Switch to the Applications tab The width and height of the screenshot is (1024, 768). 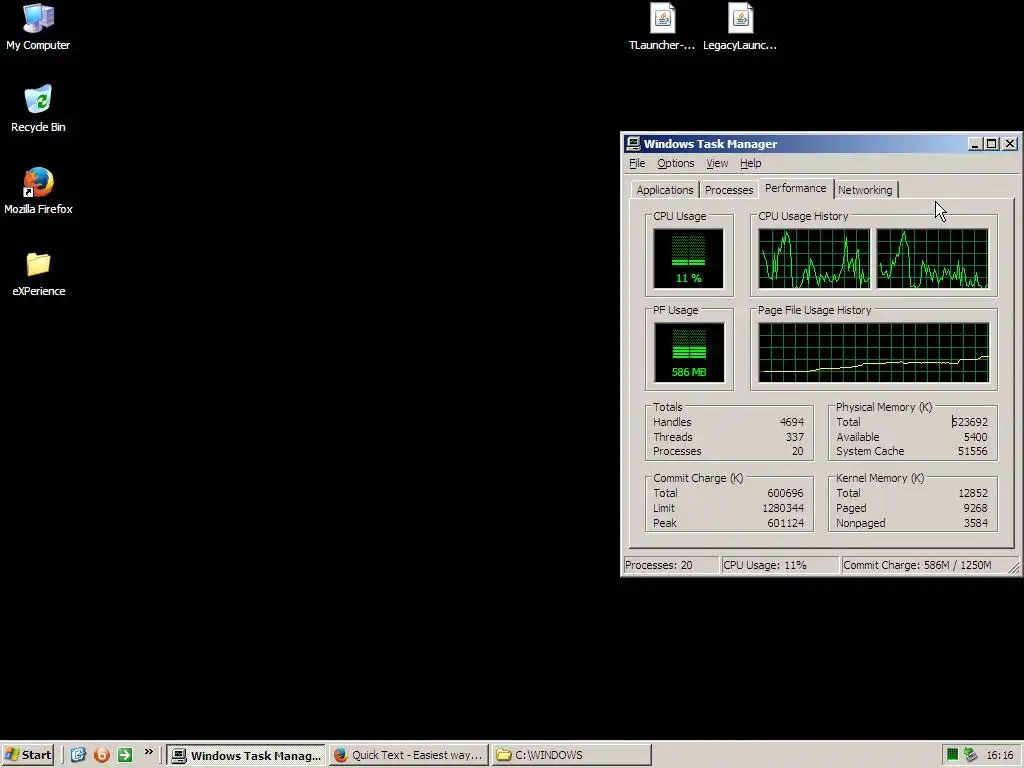(x=665, y=190)
